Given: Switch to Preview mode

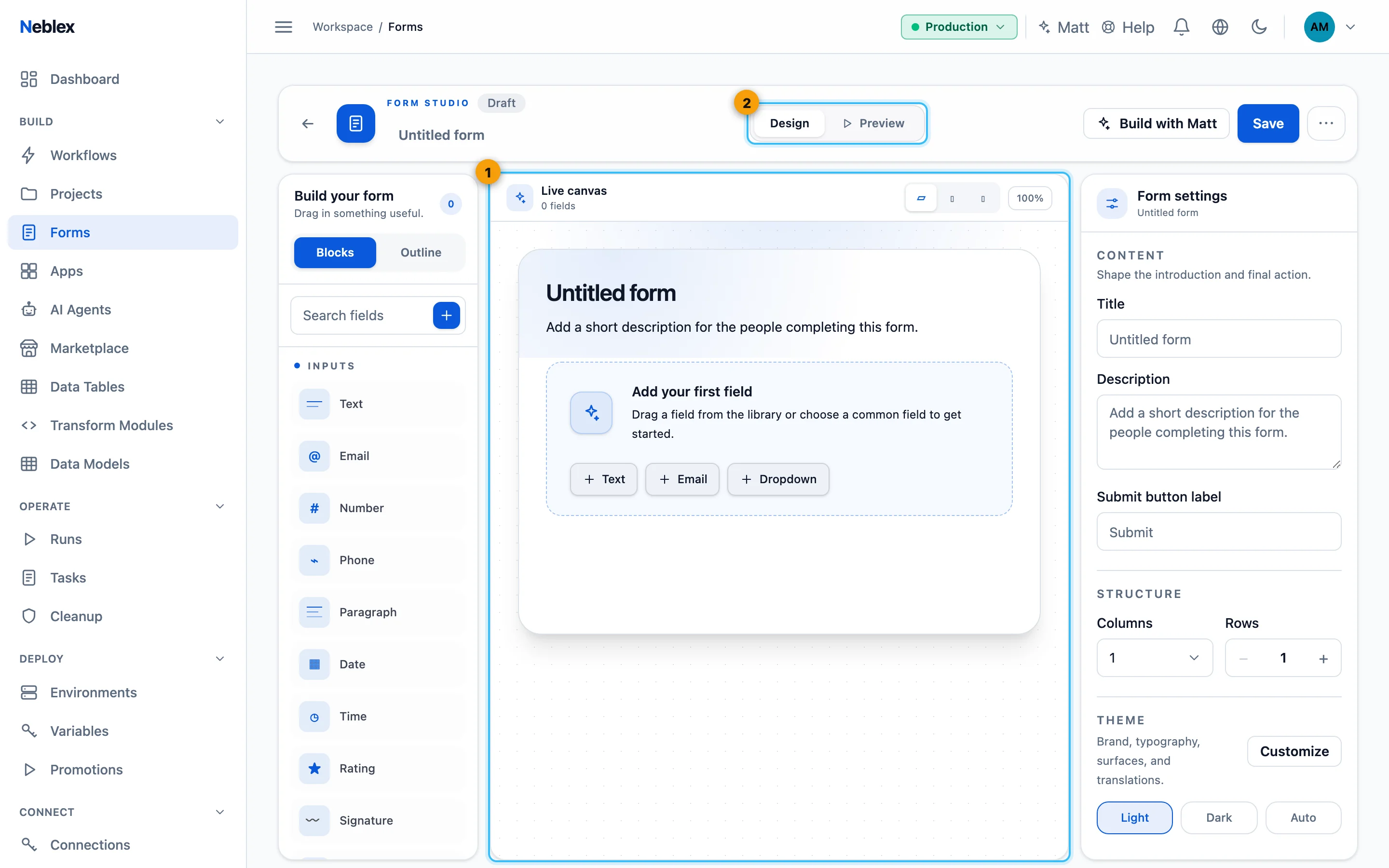Looking at the screenshot, I should point(873,123).
